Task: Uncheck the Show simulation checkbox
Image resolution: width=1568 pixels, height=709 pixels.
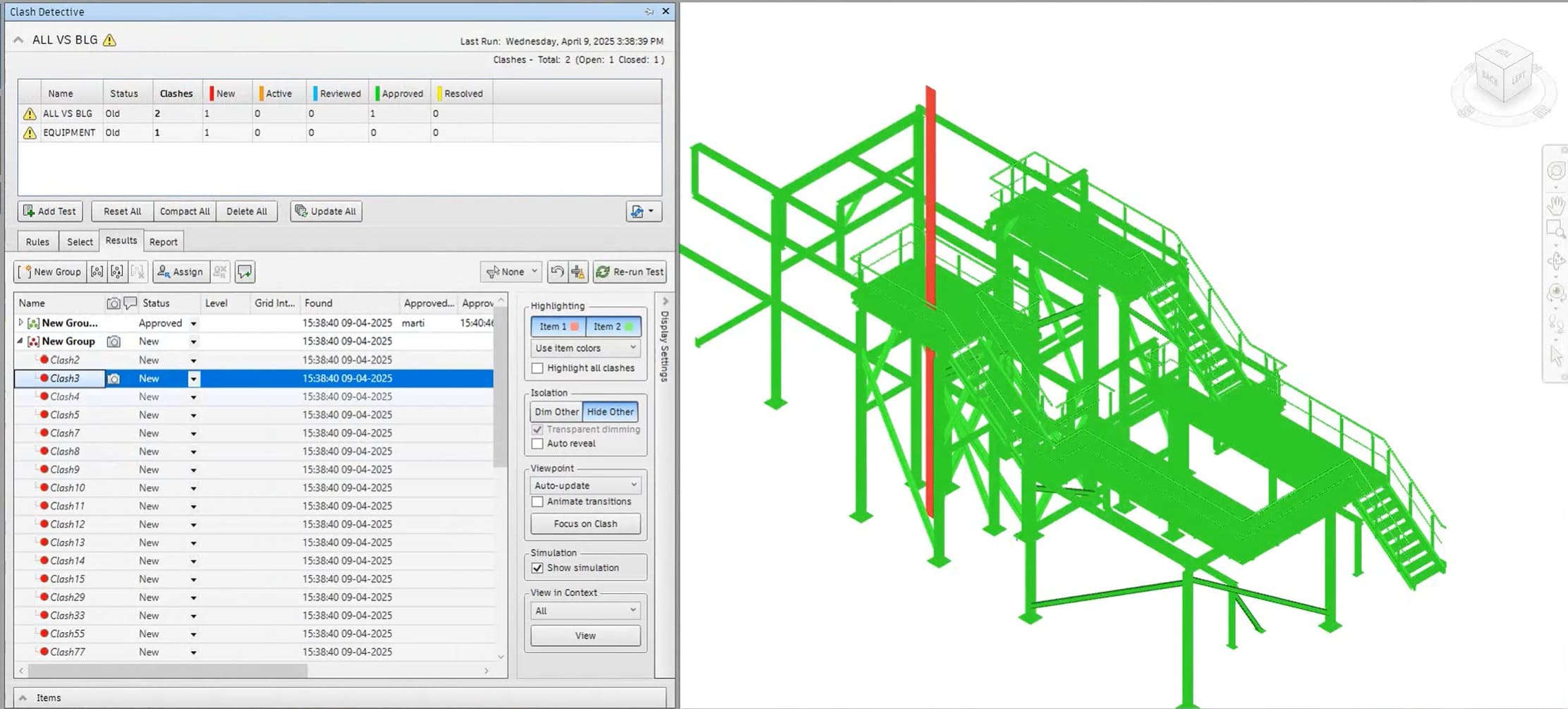Action: coord(537,568)
